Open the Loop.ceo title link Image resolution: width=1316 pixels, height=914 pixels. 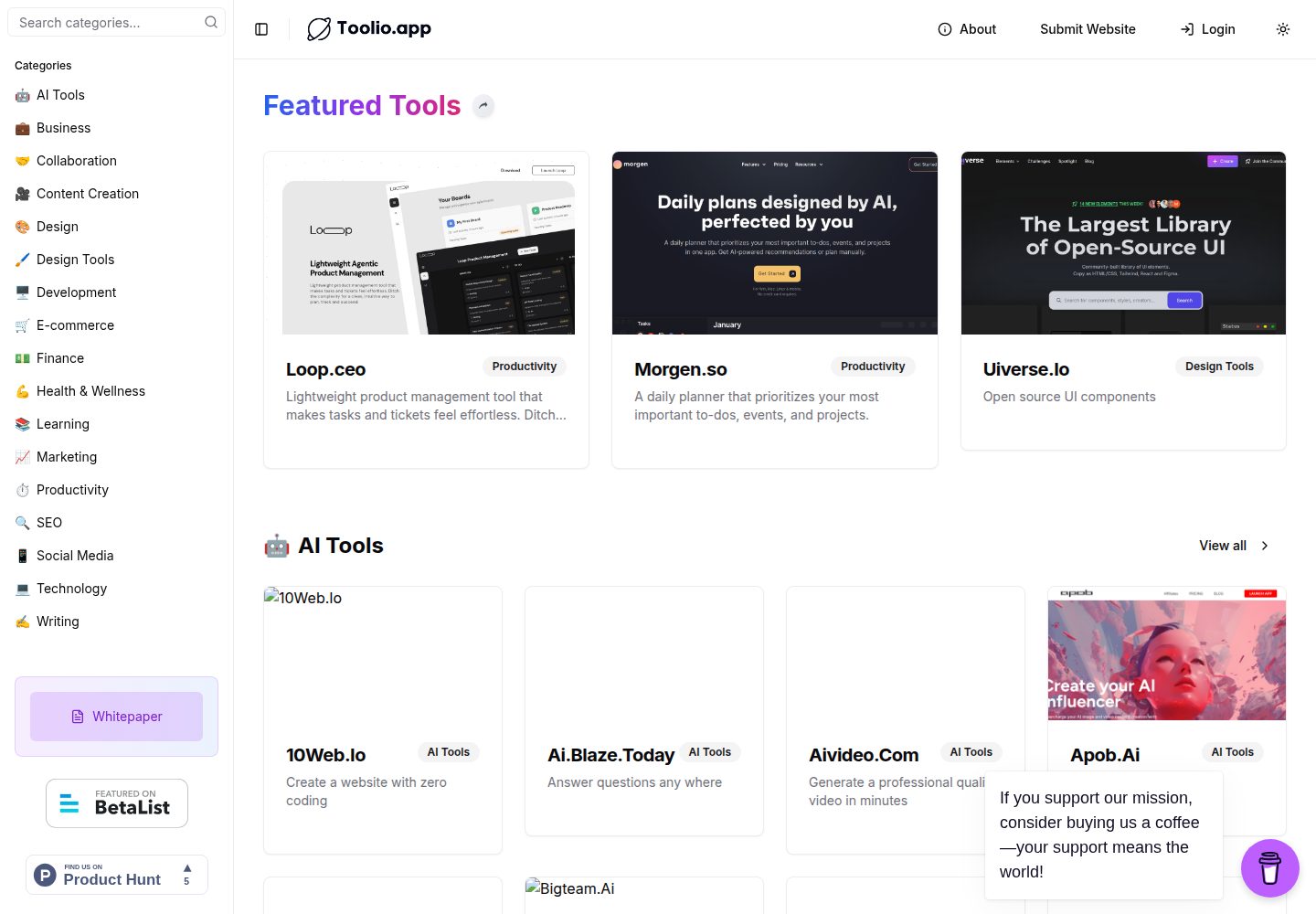pos(325,369)
